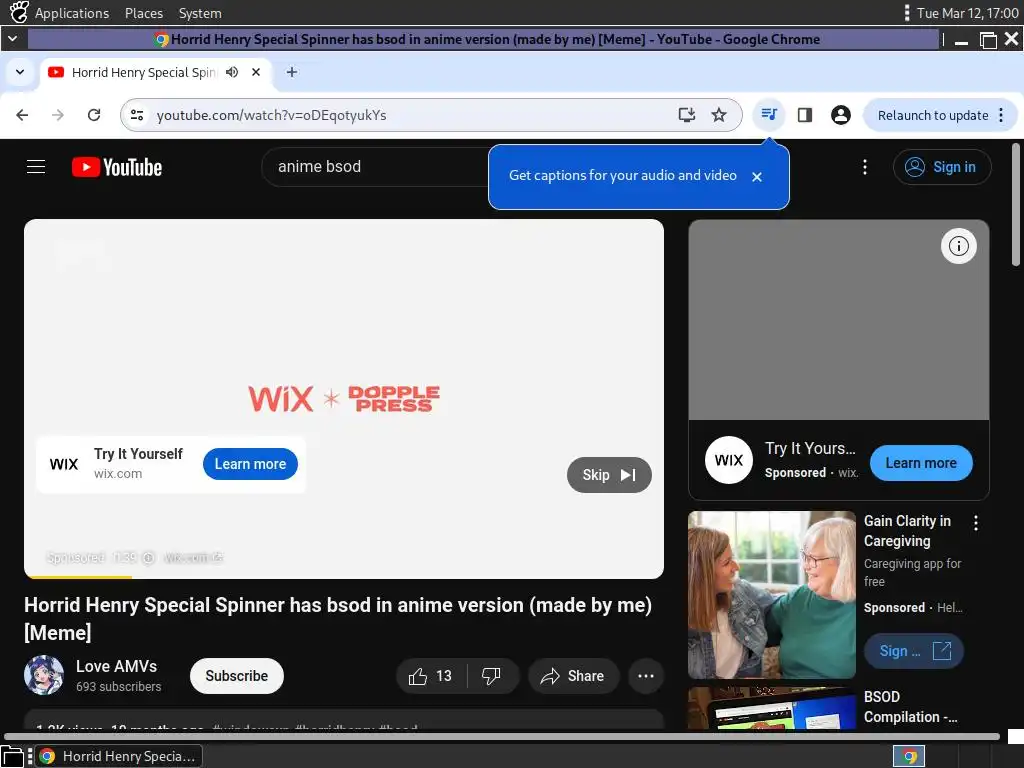Click the Wix logo in sidebar ad

point(728,460)
